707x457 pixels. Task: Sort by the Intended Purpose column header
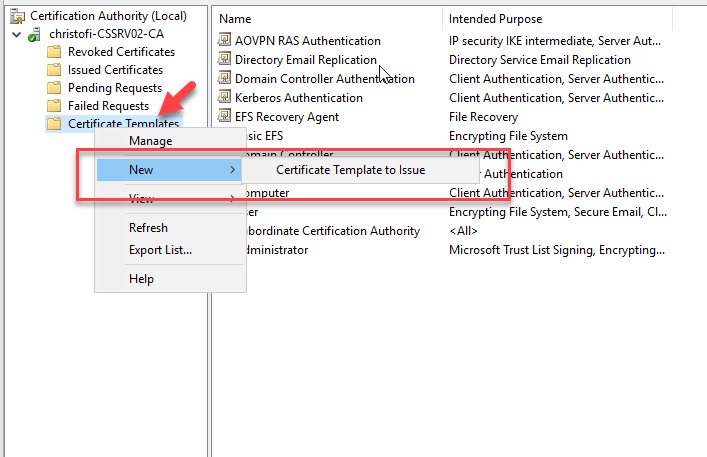coord(495,19)
